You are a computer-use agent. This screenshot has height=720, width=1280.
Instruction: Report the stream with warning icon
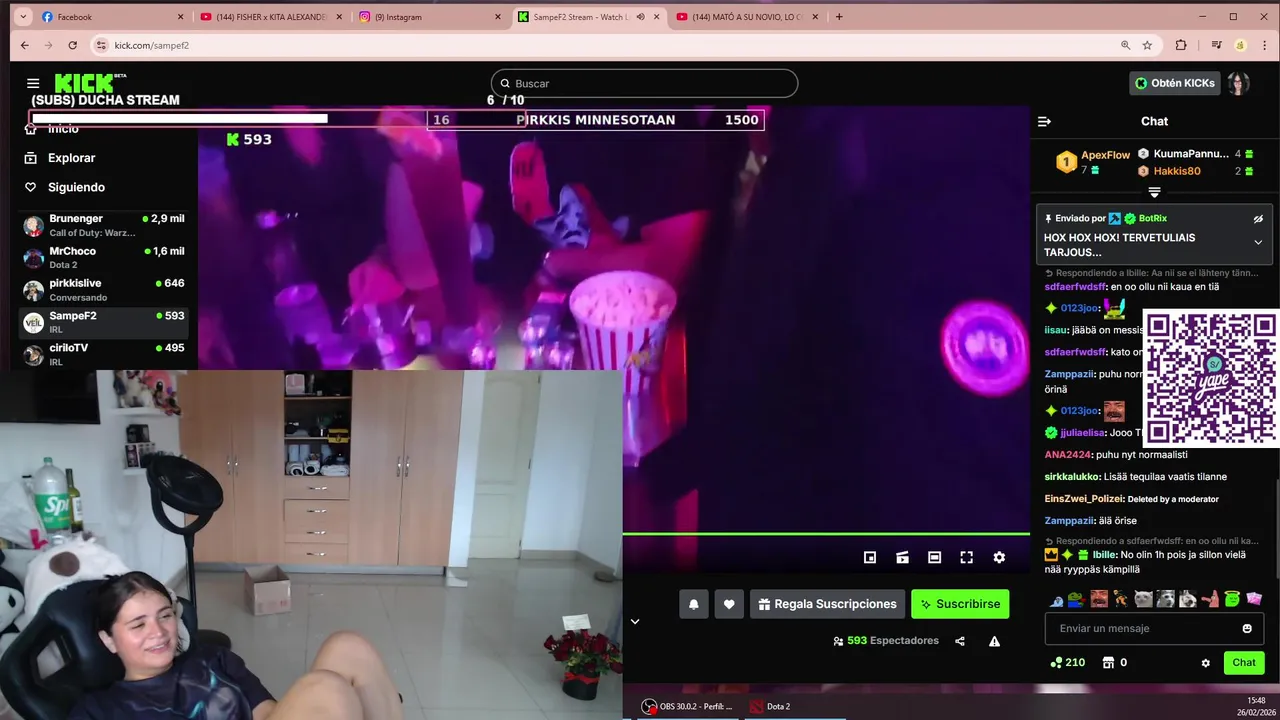(994, 641)
